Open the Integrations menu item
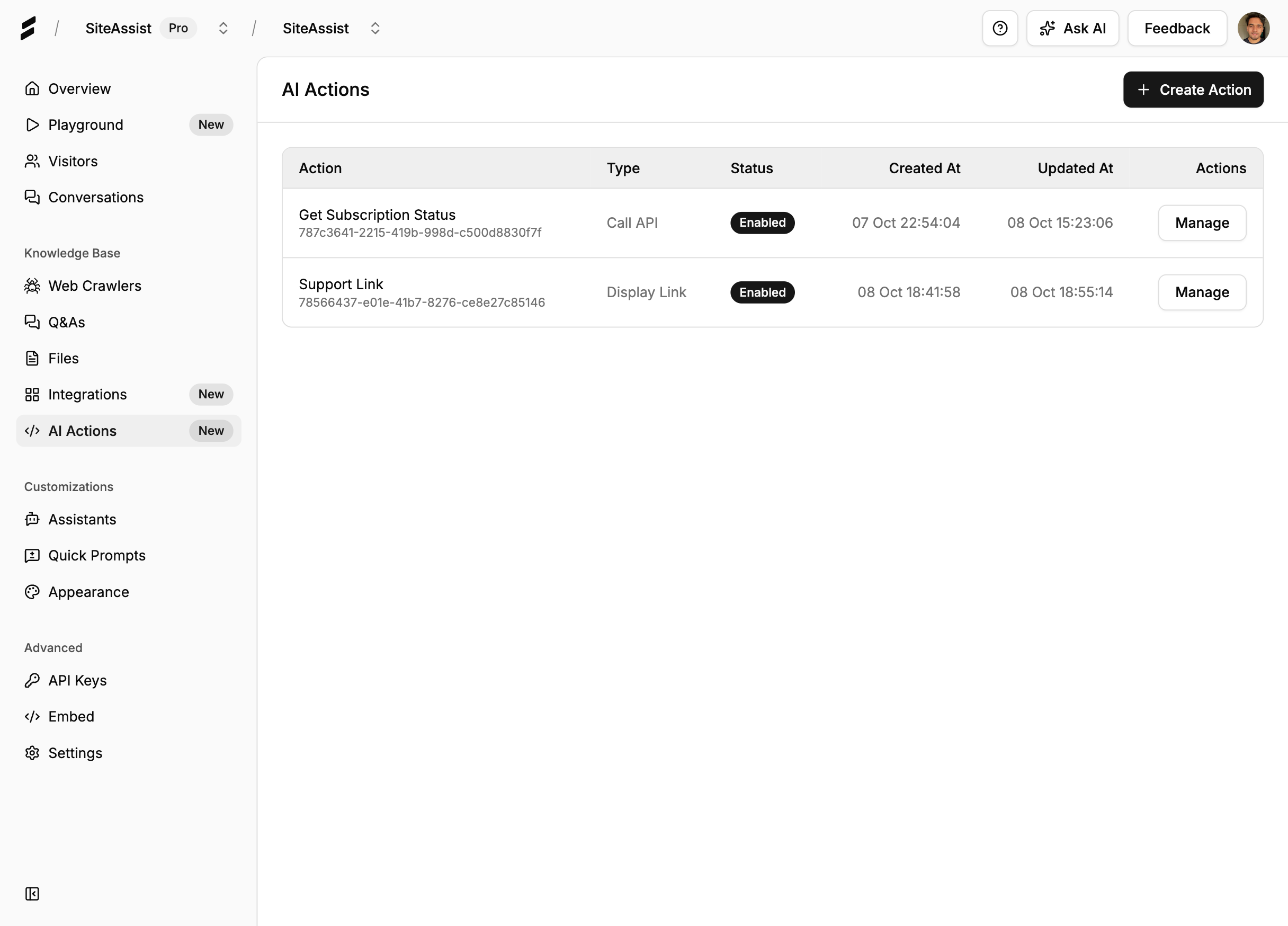 [x=87, y=394]
